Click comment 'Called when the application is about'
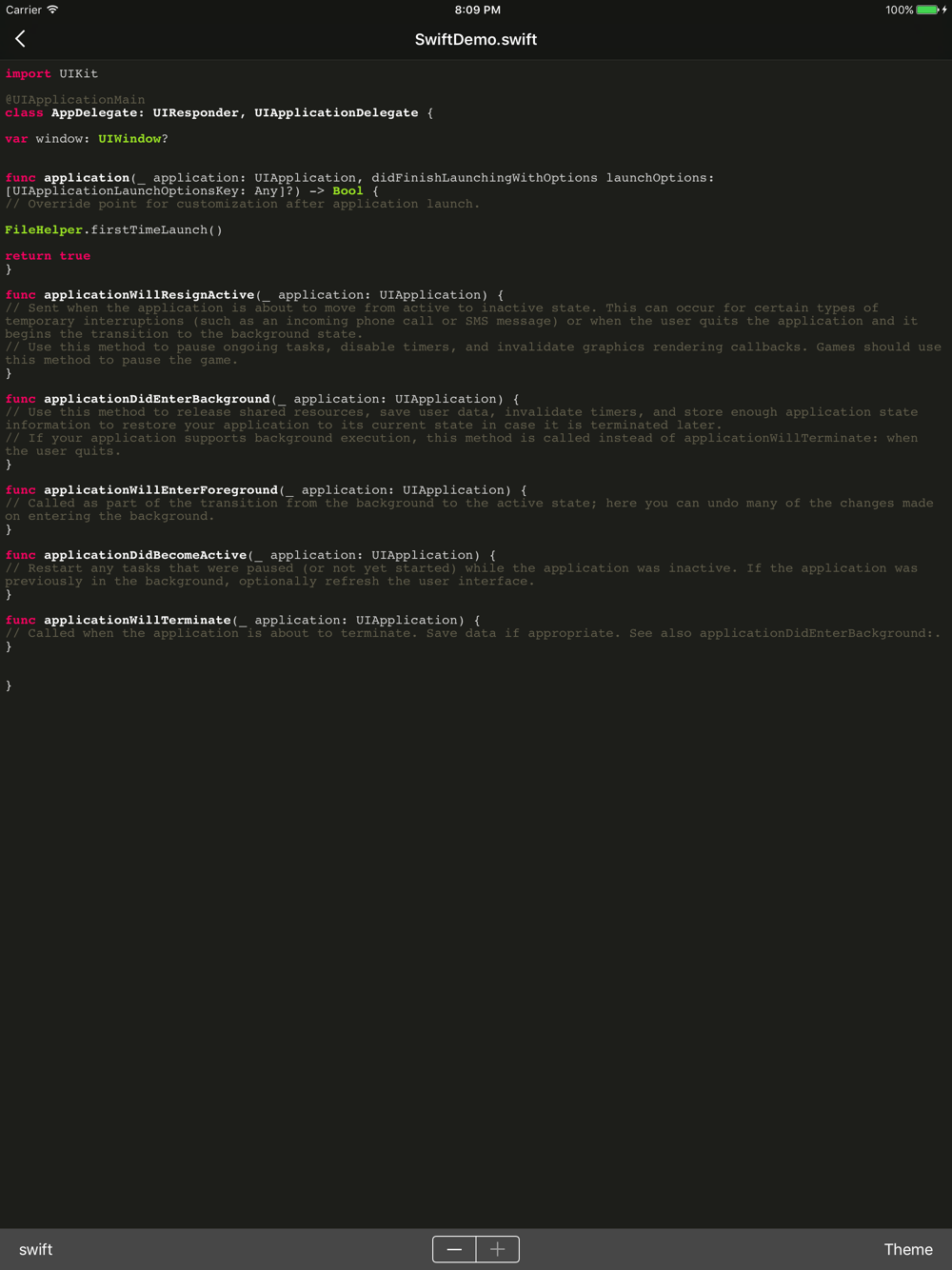 click(x=473, y=633)
